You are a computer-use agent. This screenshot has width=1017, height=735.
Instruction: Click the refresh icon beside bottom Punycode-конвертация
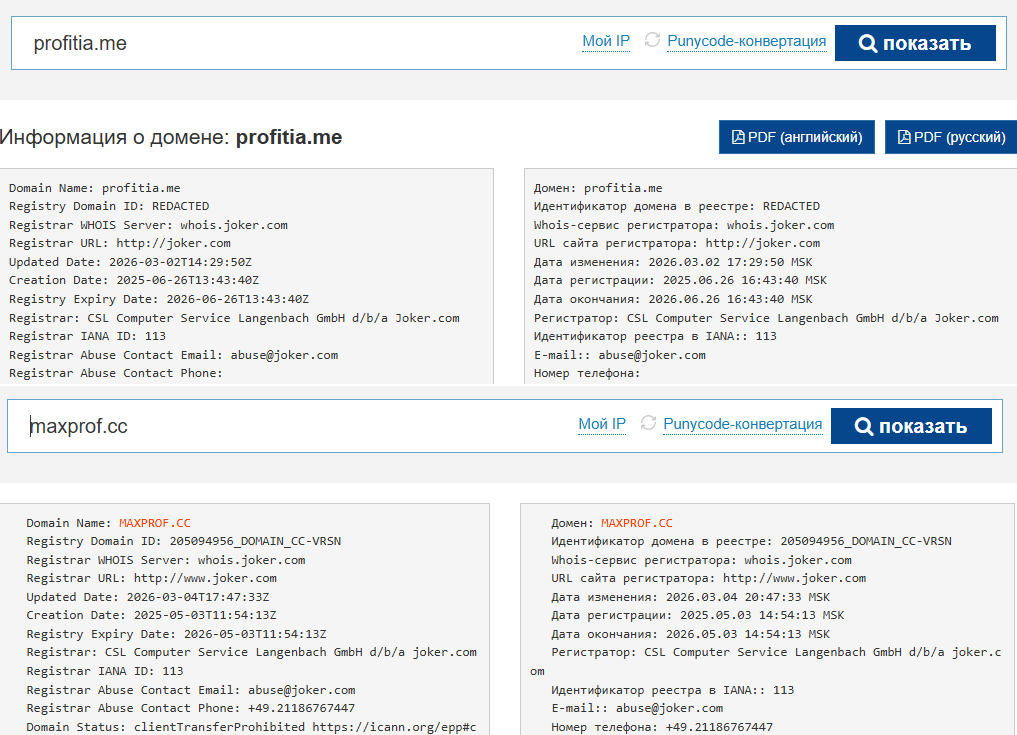point(648,423)
